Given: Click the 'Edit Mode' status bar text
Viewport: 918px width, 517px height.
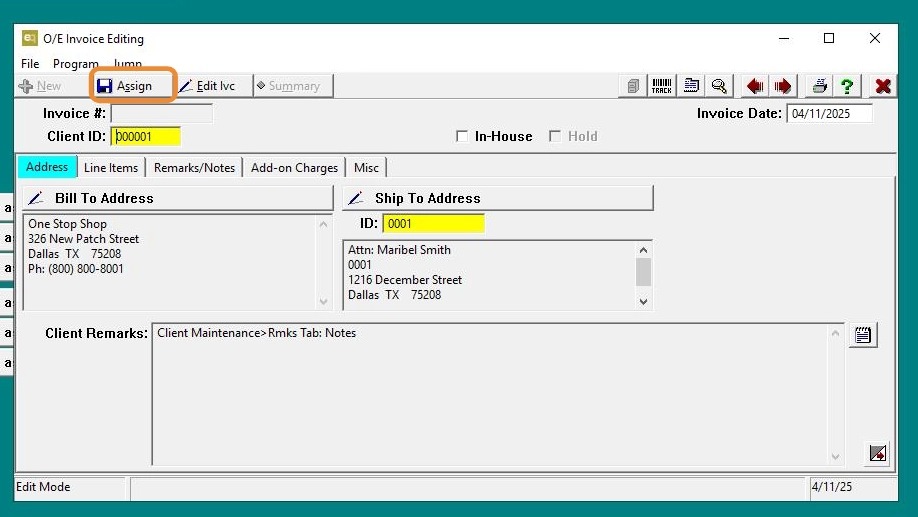Looking at the screenshot, I should [43, 487].
